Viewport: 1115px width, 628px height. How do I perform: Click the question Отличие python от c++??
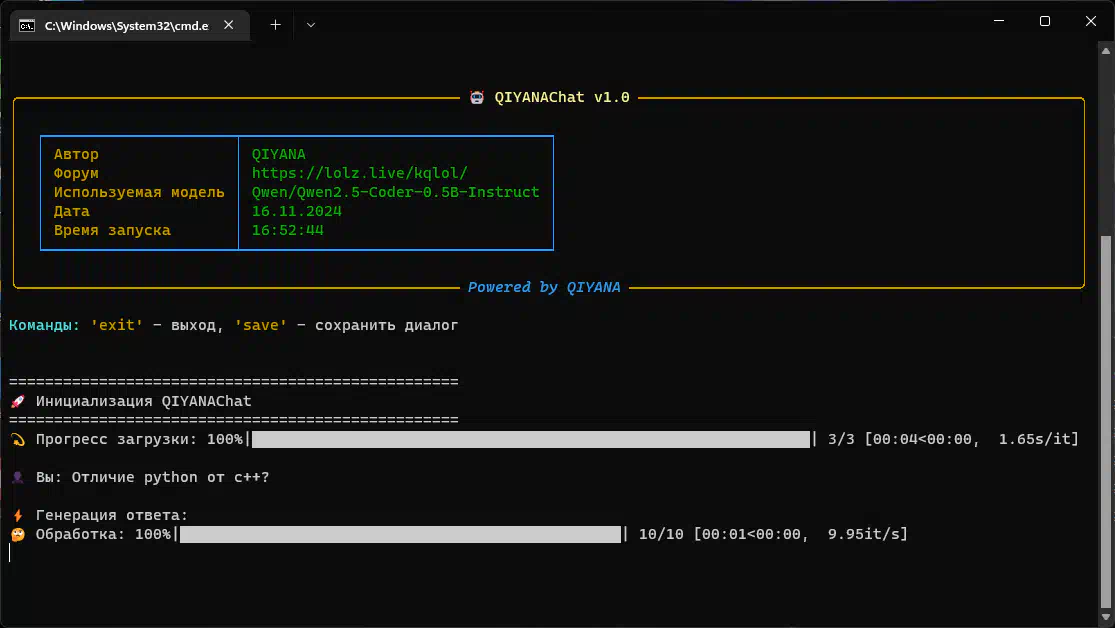171,477
